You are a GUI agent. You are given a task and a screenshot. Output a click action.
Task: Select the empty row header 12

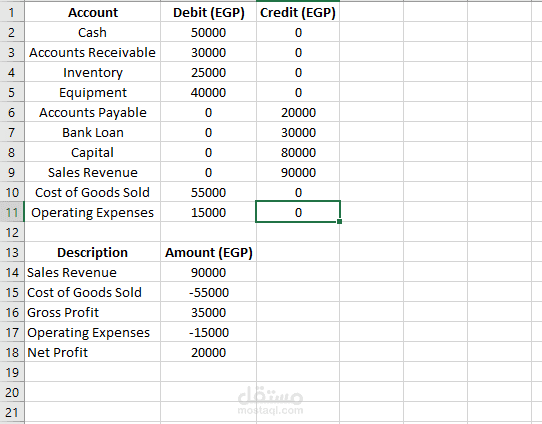coord(12,232)
